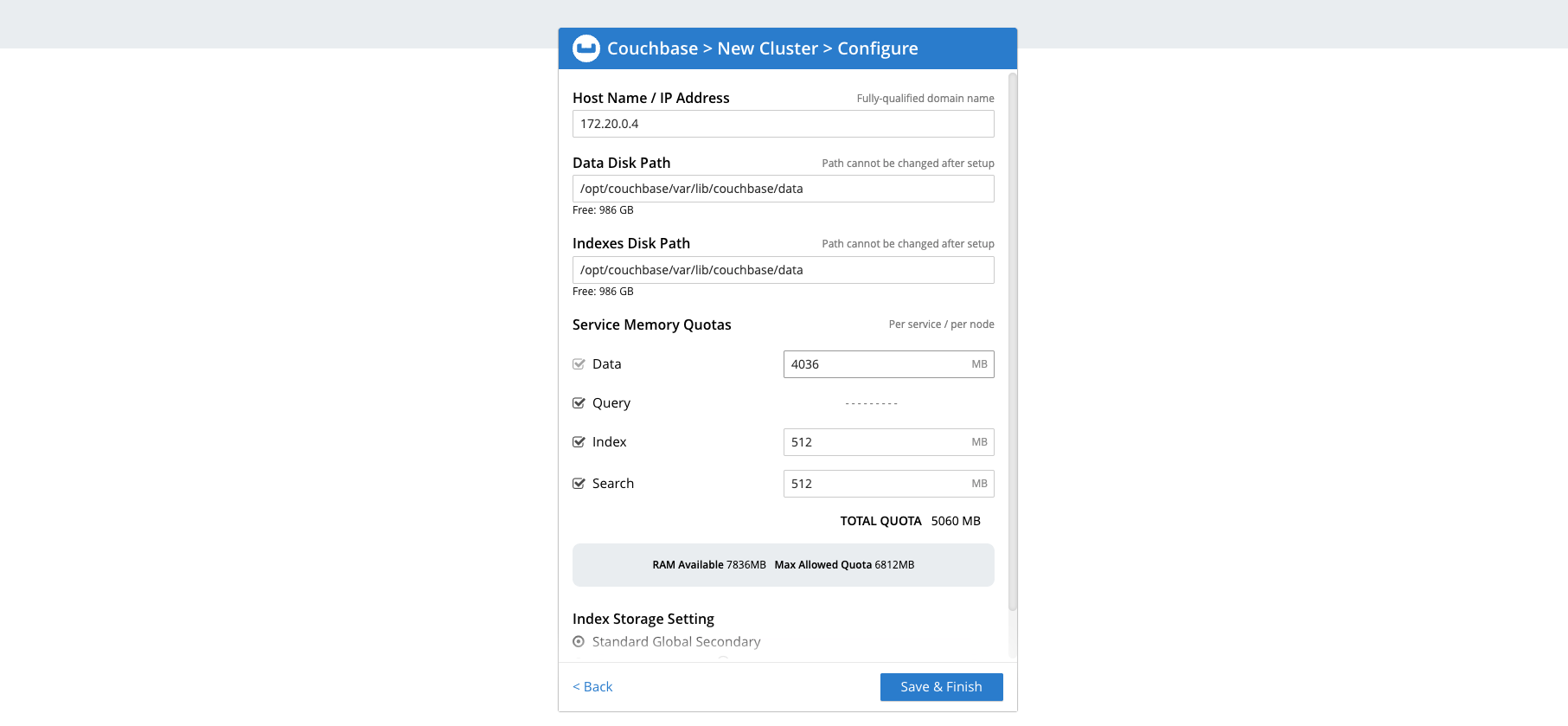Toggle the Search service checkbox
Image resolution: width=1568 pixels, height=726 pixels.
tap(579, 484)
